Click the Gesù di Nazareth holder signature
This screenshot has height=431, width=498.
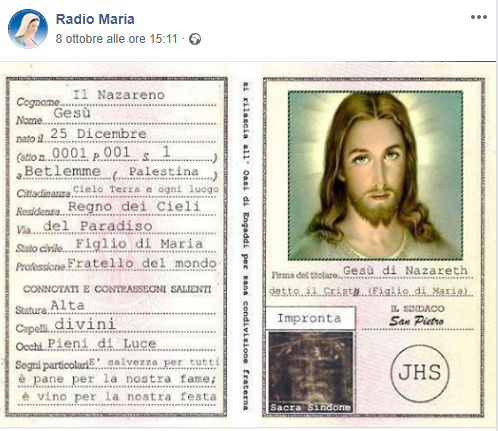(x=405, y=270)
